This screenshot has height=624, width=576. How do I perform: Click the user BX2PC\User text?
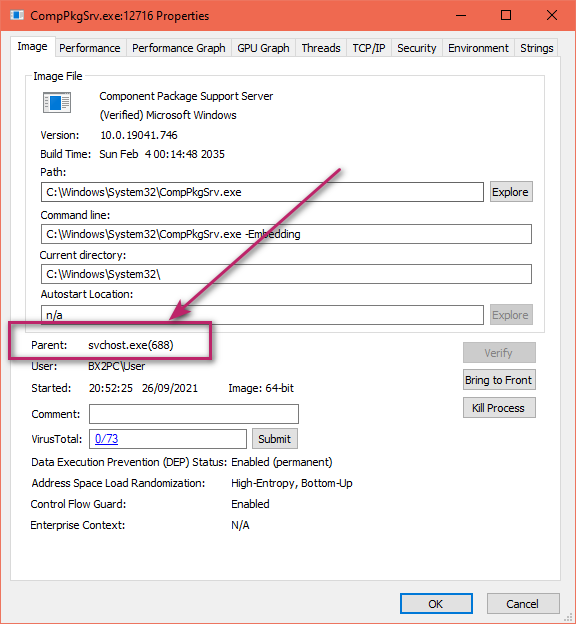pos(117,366)
